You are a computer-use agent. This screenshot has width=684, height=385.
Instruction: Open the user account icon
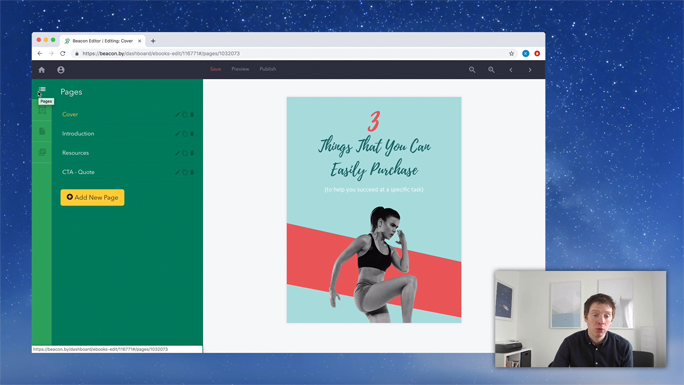[x=61, y=70]
